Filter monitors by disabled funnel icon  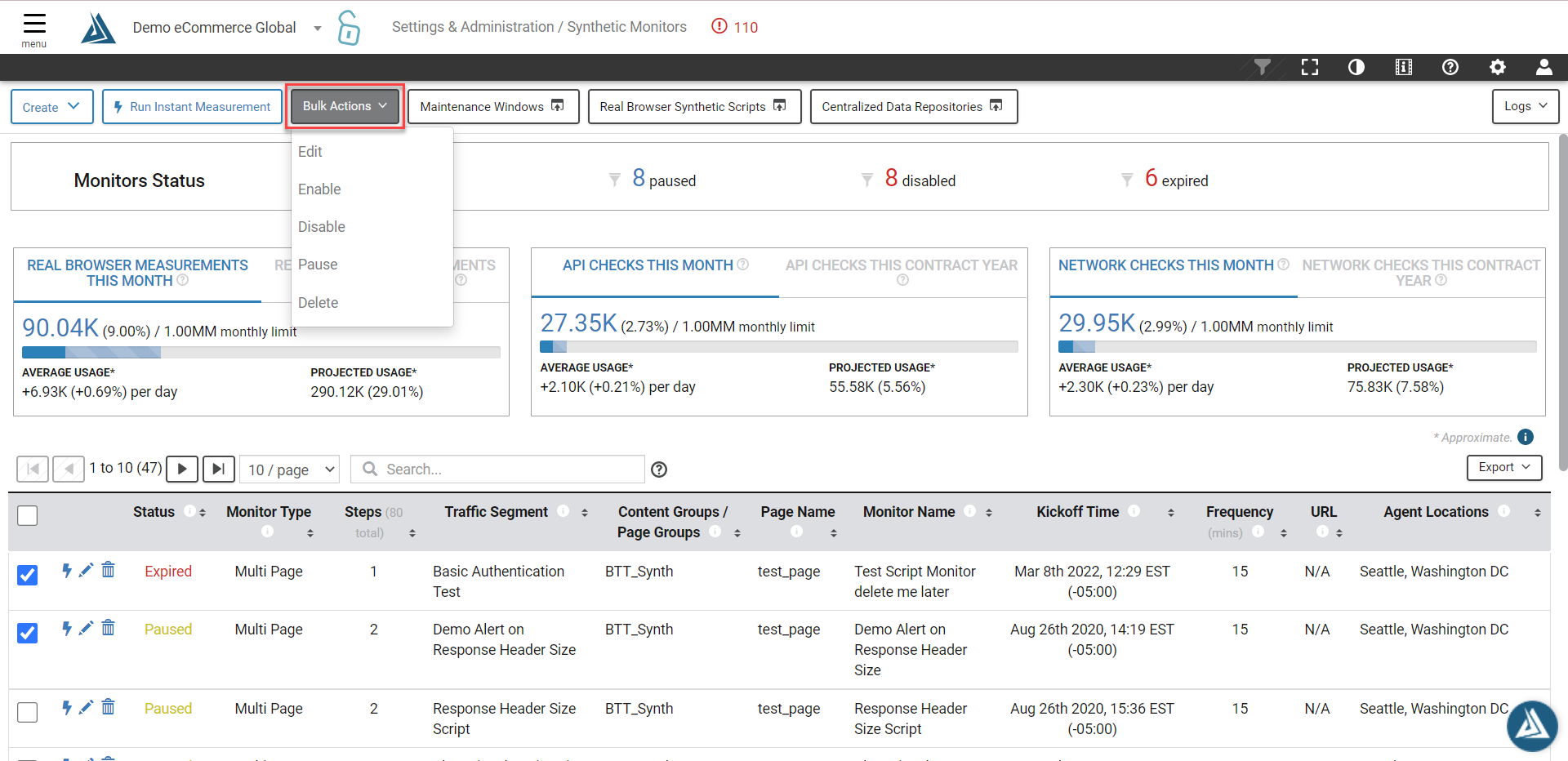867,180
